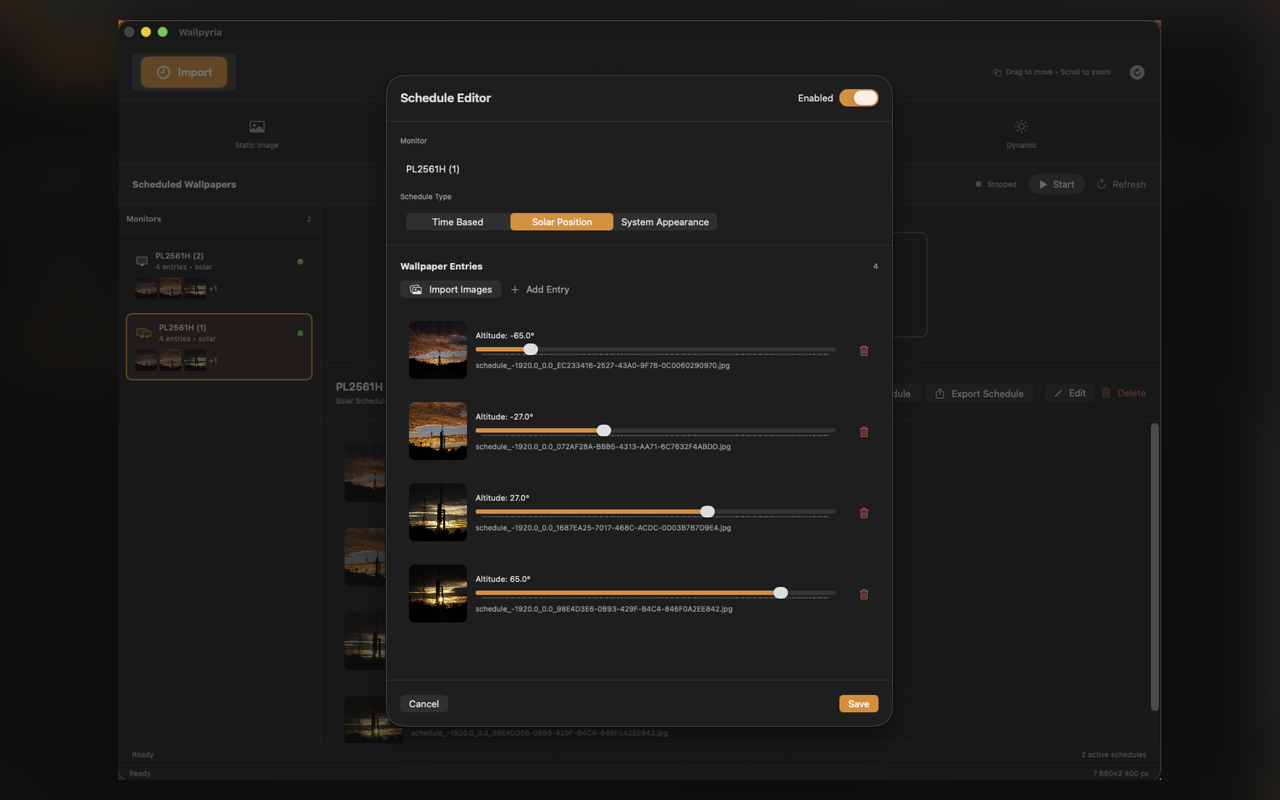Viewport: 1280px width, 800px height.
Task: Click the '2 active schedules' status text
Action: click(1113, 755)
